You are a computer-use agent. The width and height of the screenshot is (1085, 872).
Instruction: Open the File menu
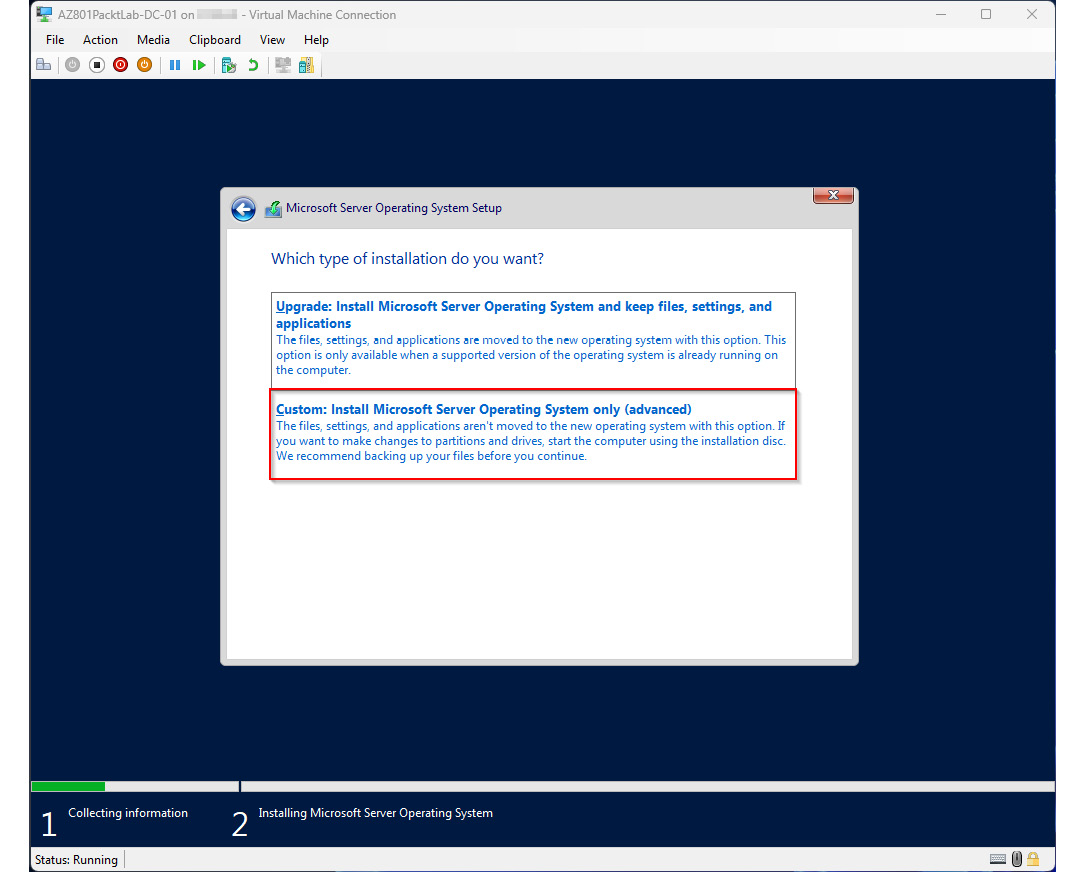tap(55, 40)
